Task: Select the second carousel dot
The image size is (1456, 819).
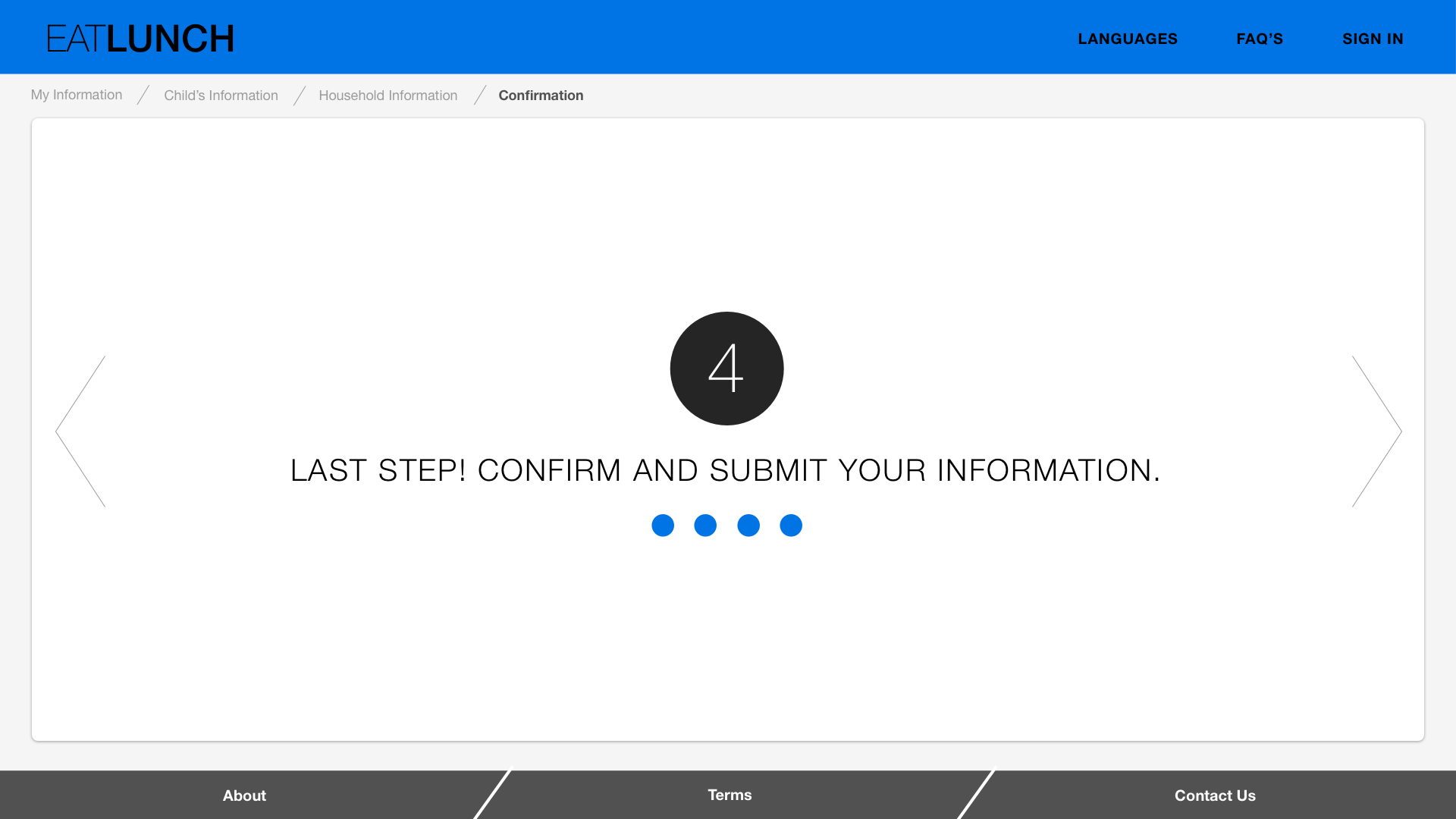Action: click(705, 526)
